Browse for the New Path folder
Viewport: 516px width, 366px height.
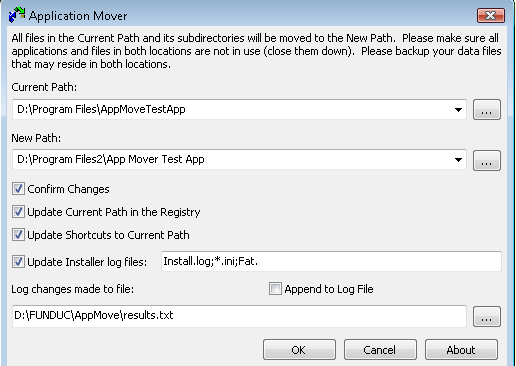point(487,160)
